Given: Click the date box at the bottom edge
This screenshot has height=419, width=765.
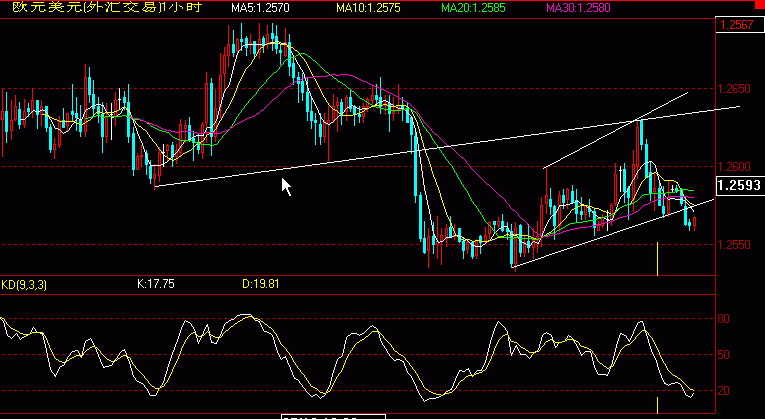Looking at the screenshot, I should (x=334, y=417).
